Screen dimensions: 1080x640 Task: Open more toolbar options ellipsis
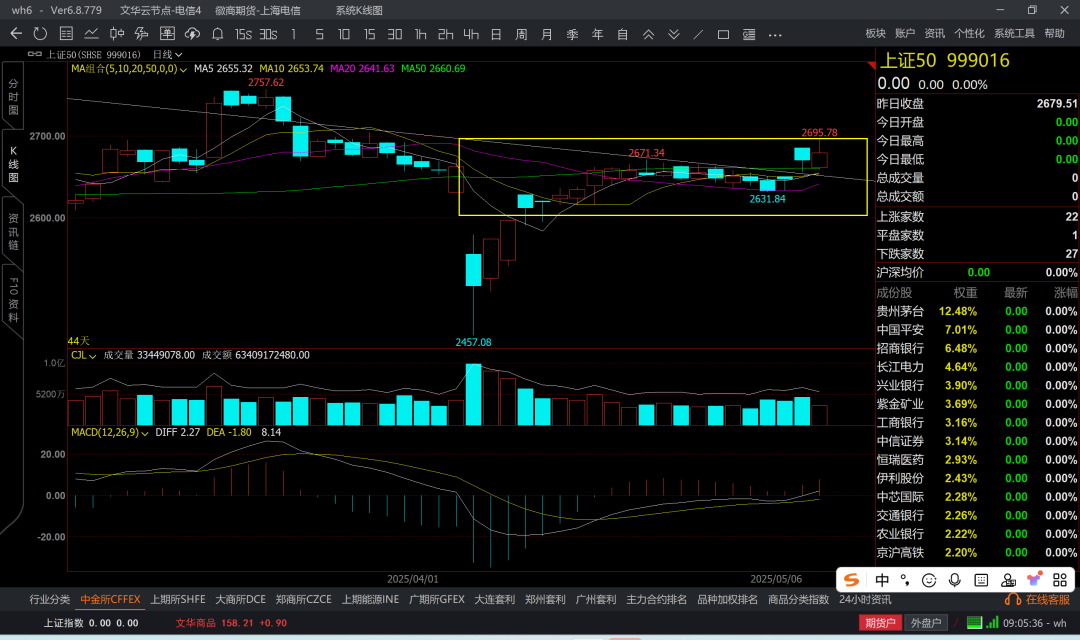pos(775,34)
